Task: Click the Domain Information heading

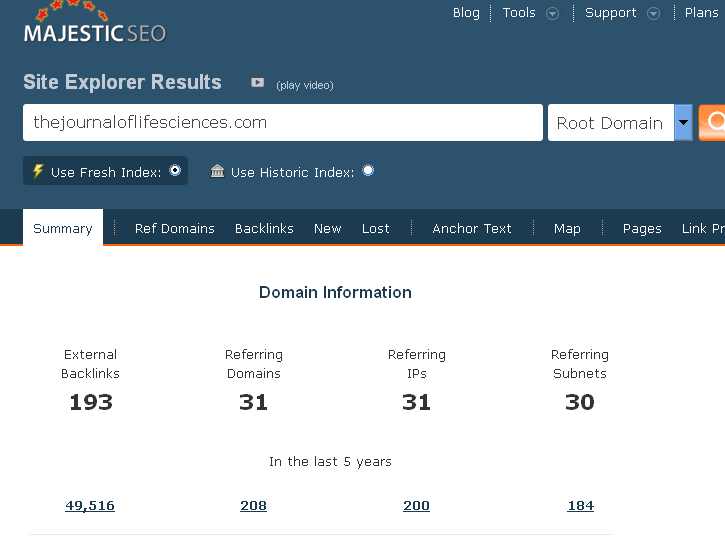Action: pos(335,293)
